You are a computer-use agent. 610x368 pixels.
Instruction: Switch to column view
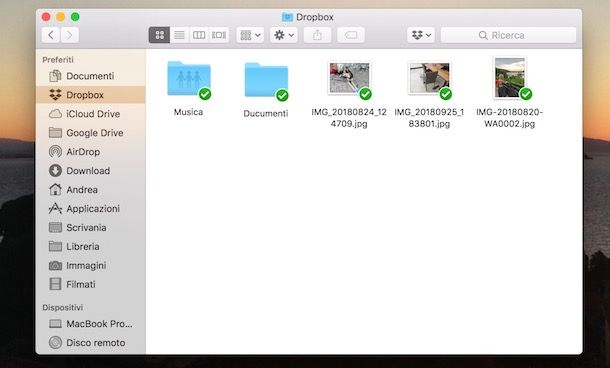199,35
